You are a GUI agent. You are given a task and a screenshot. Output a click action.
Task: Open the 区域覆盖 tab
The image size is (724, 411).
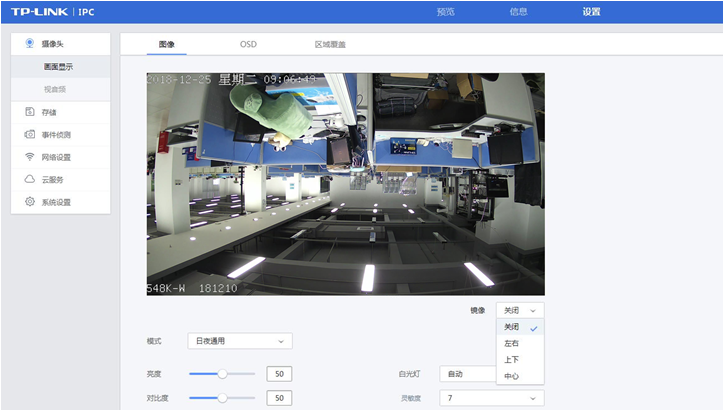coord(330,44)
